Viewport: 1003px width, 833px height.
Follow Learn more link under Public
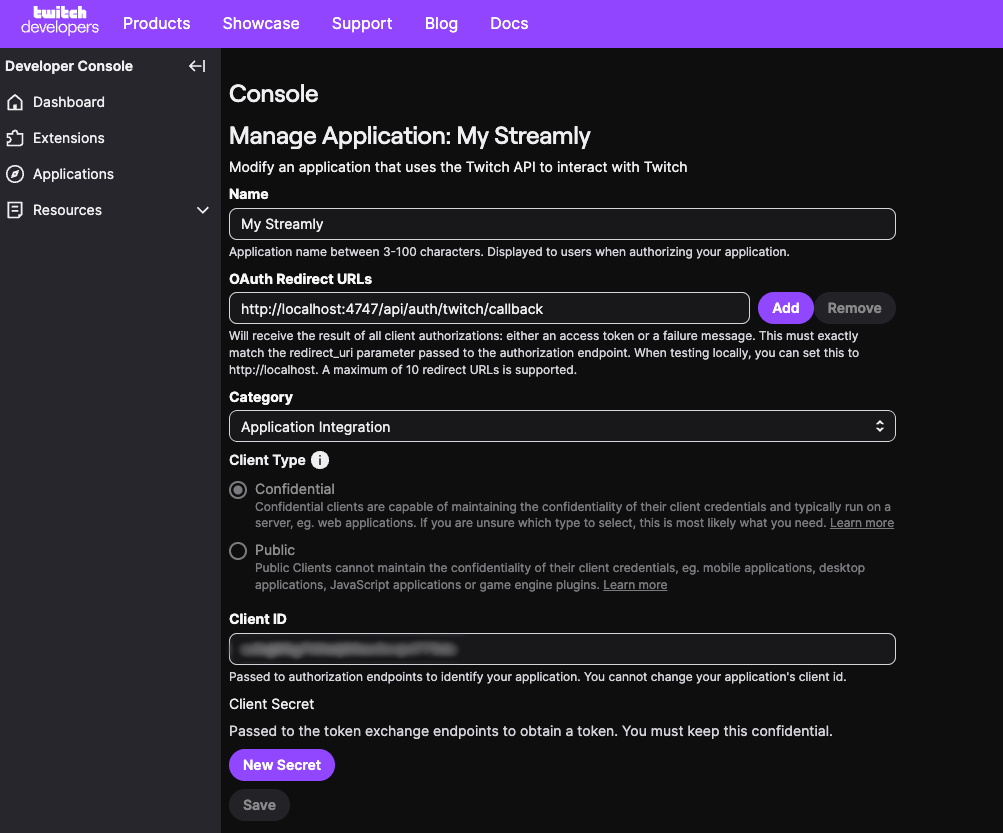(635, 585)
